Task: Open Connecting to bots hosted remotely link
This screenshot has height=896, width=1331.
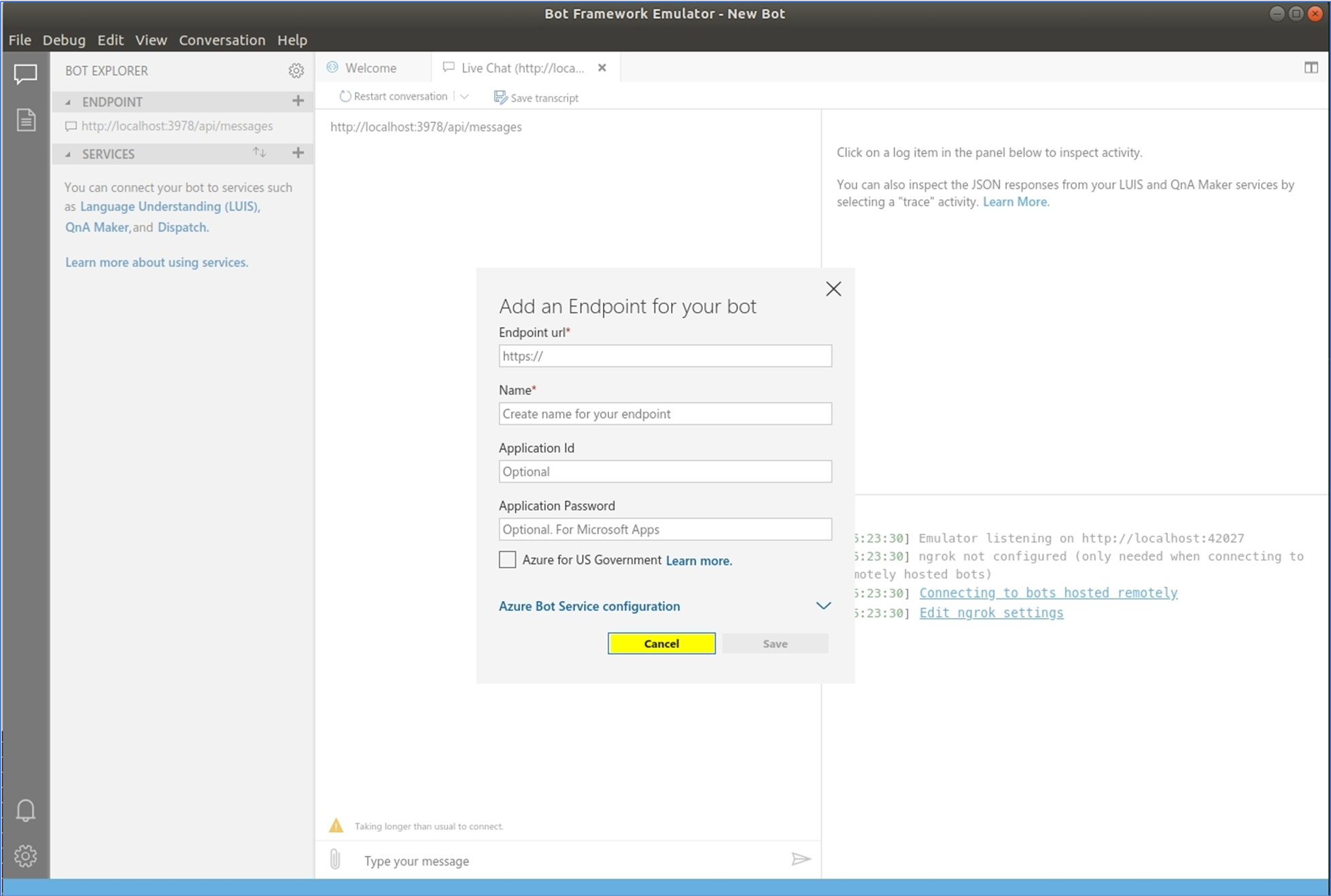Action: point(1048,593)
